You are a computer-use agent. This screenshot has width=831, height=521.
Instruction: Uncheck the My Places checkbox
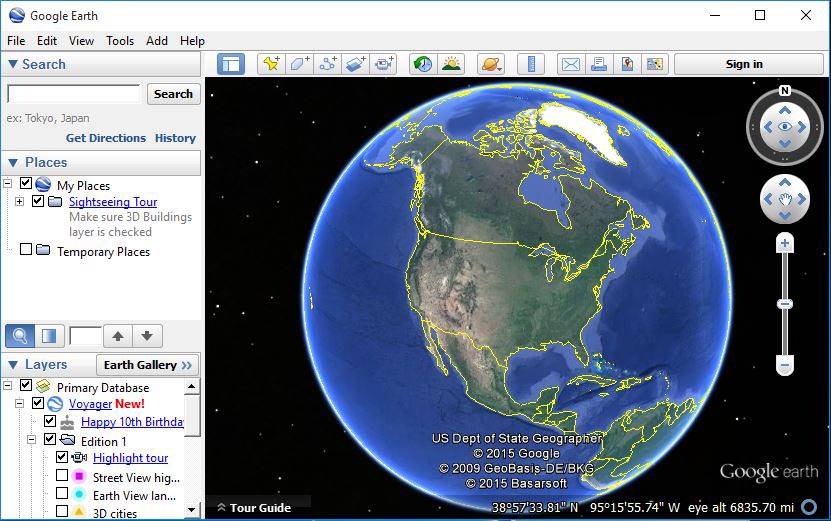25,183
